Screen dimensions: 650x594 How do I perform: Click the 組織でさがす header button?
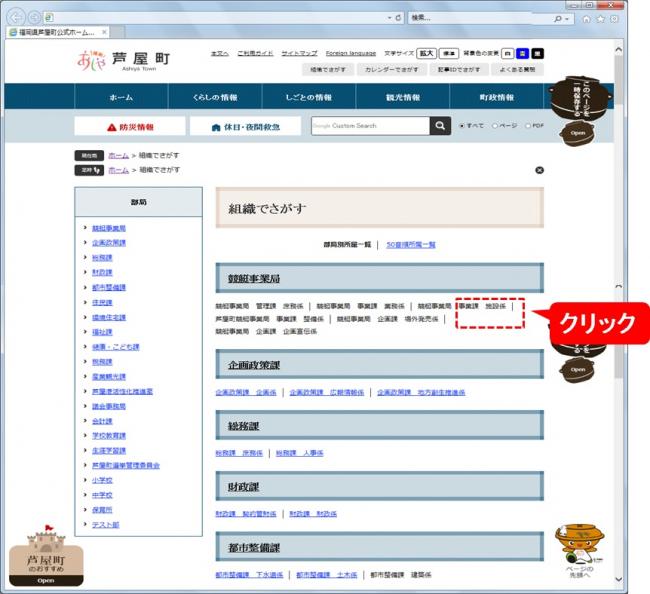(x=328, y=69)
